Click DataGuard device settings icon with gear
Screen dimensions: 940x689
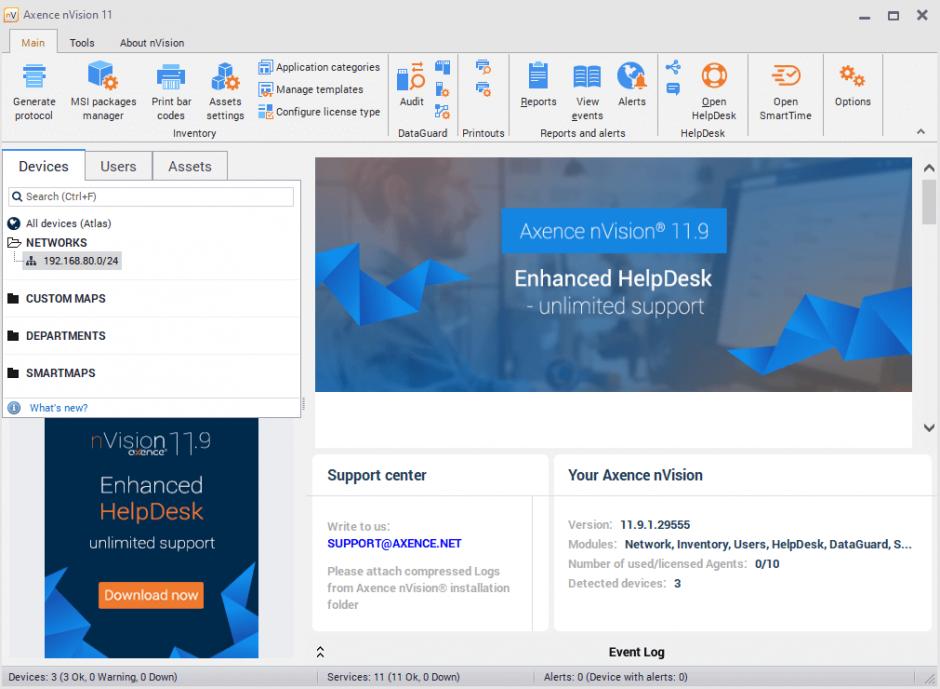(442, 89)
